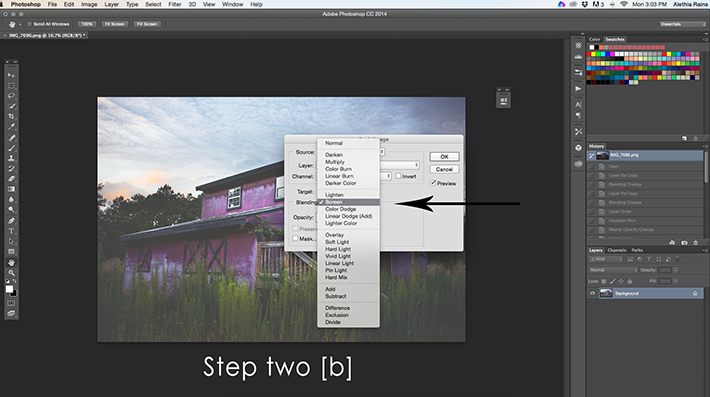Toggle lock transparent pixels
Viewport: 710px width, 397px height.
(x=604, y=281)
